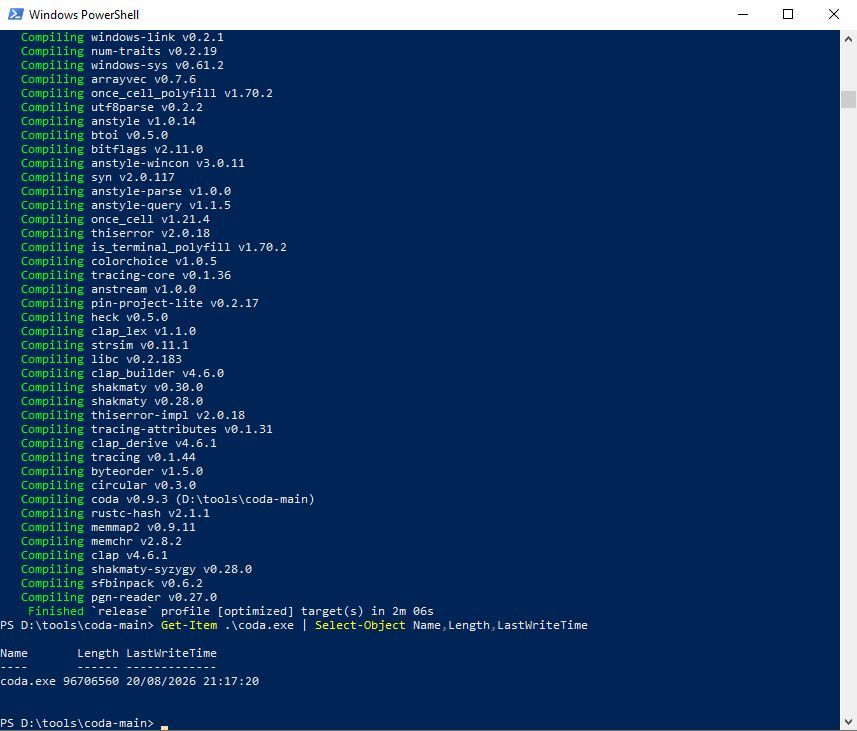Click 'thiserror-impl v2.0.18' text

tap(168, 416)
